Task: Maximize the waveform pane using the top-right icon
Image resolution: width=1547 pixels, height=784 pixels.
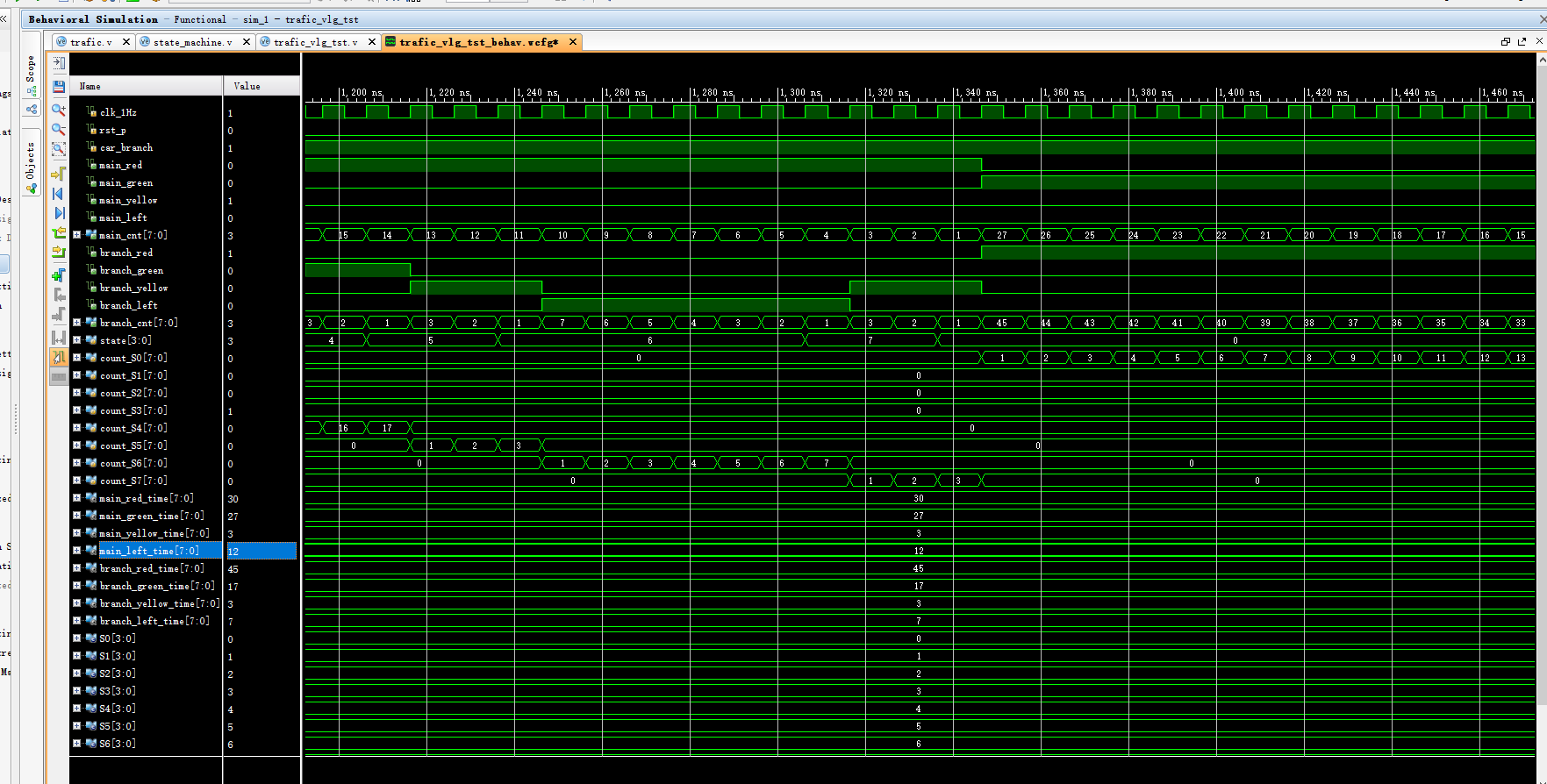Action: coord(1506,41)
